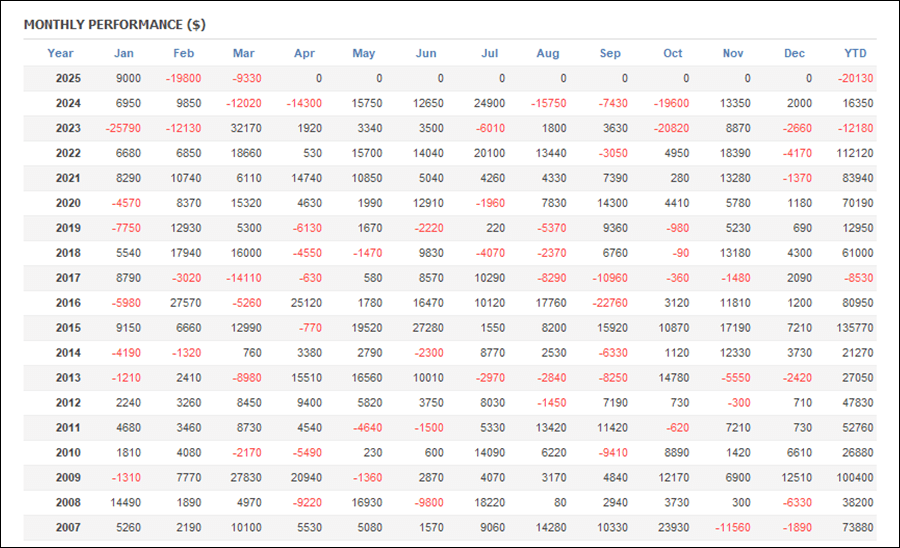The width and height of the screenshot is (900, 548).
Task: Select the 2018 year row label
Action: pyautogui.click(x=68, y=253)
